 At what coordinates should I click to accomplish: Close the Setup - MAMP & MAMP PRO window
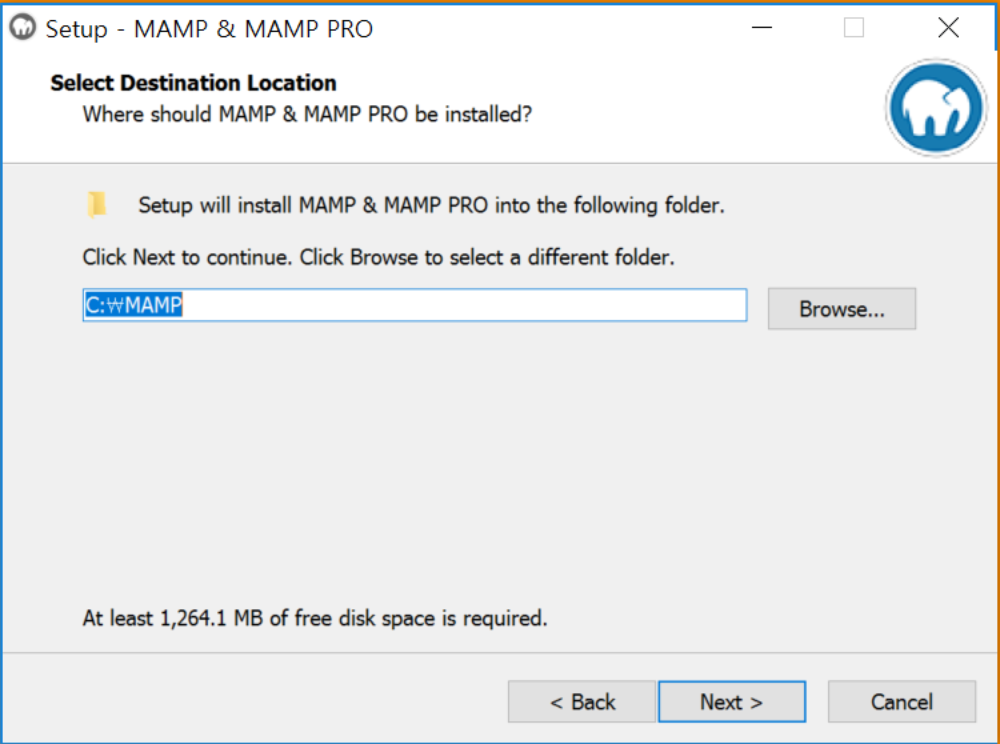(x=948, y=27)
